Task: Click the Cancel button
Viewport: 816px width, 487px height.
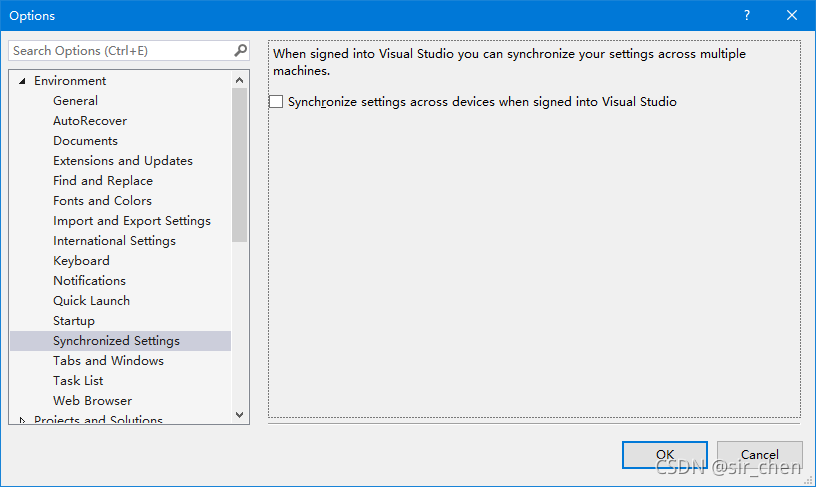Action: pos(759,455)
